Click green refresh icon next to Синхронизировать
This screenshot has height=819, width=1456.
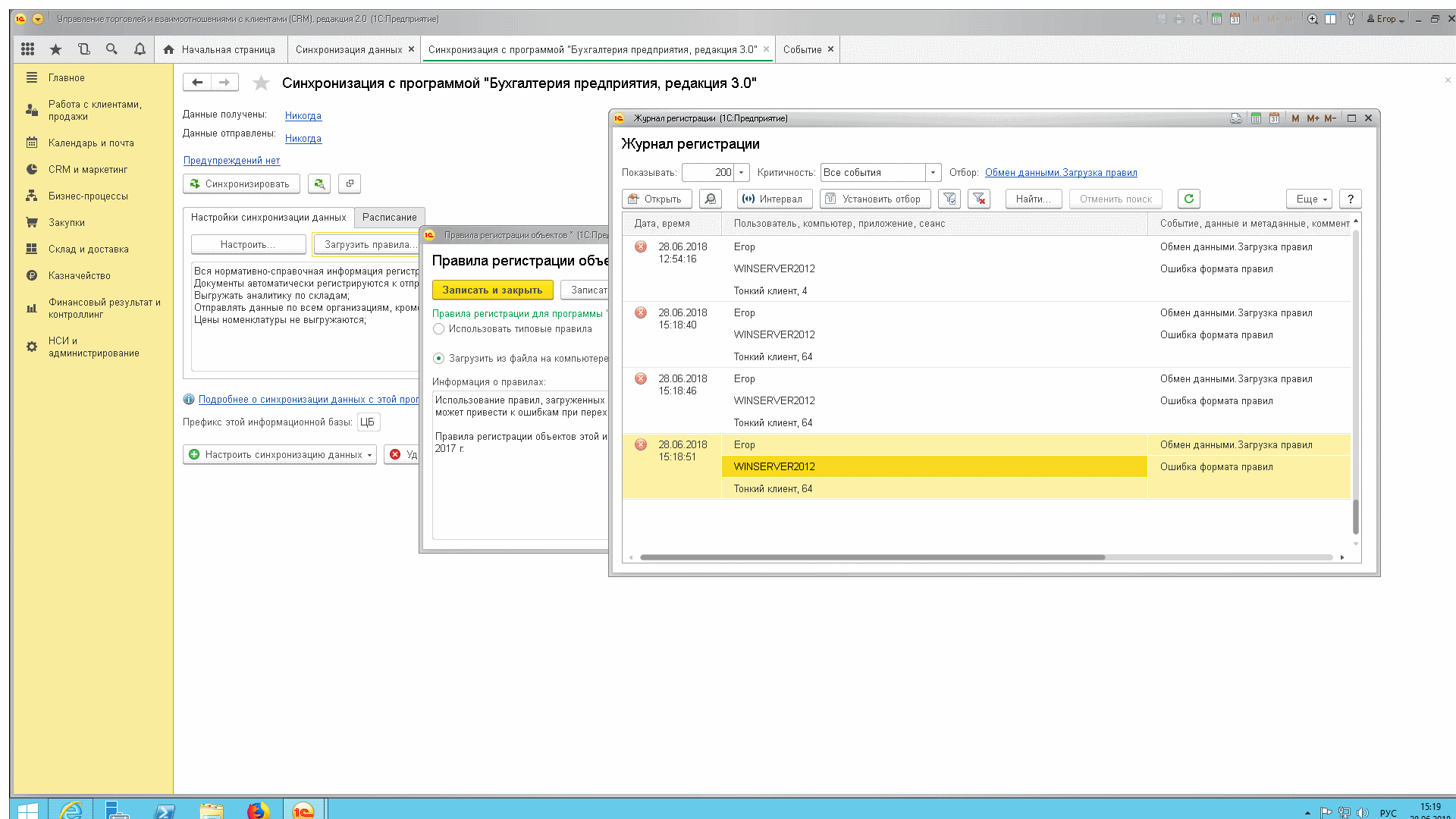[319, 184]
